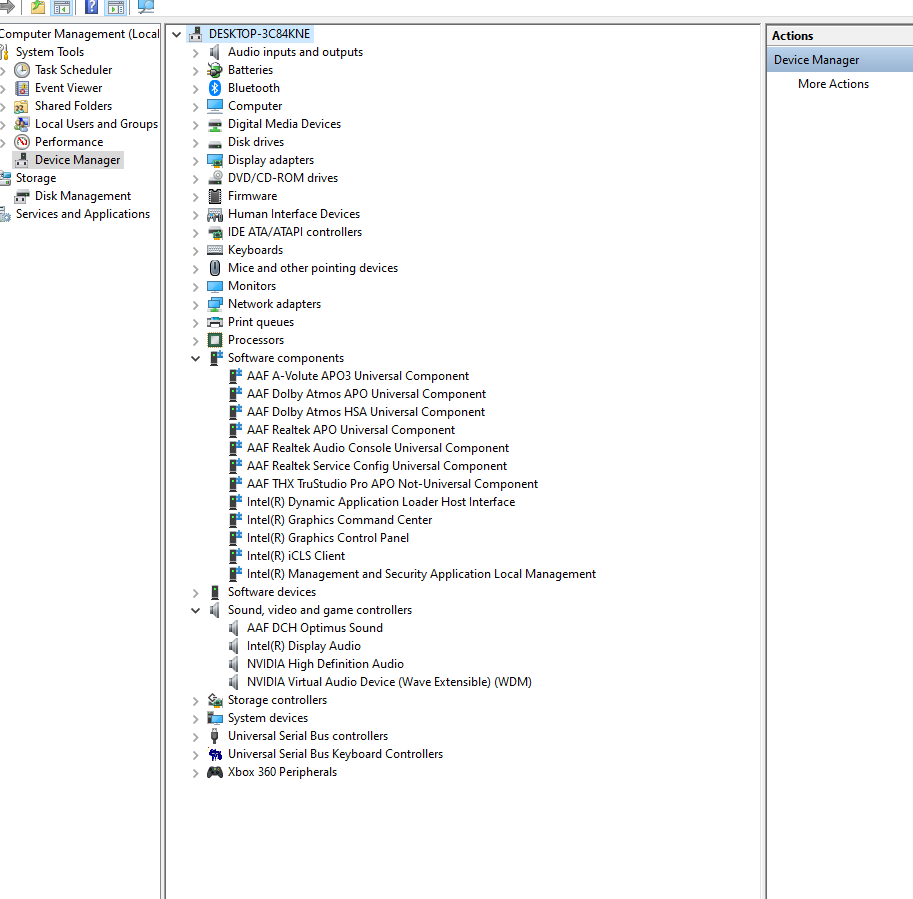Click the Universal Serial Bus Keyboard Controllers icon
The image size is (913, 899).
[x=215, y=754]
